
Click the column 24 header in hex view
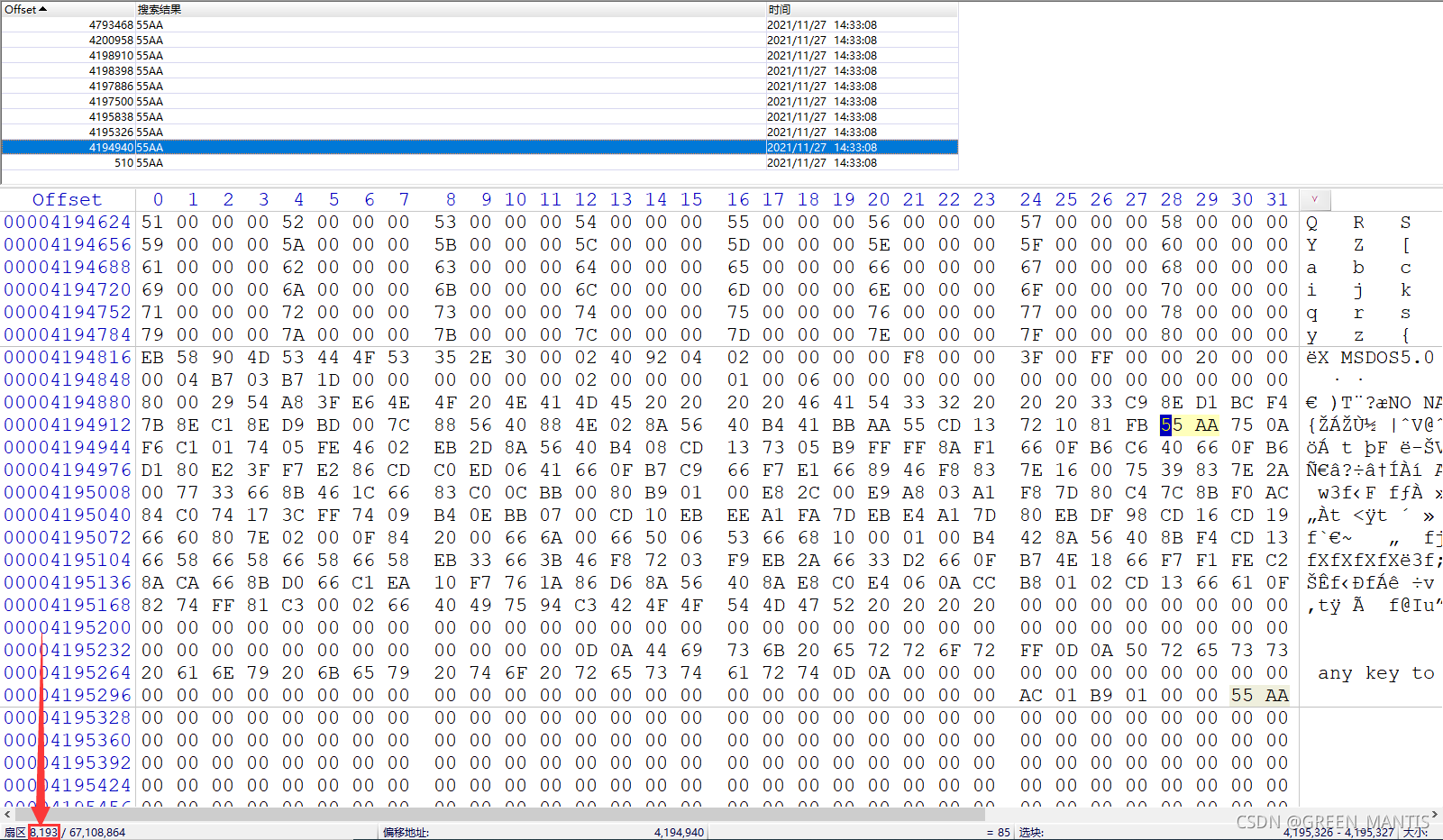click(1031, 199)
